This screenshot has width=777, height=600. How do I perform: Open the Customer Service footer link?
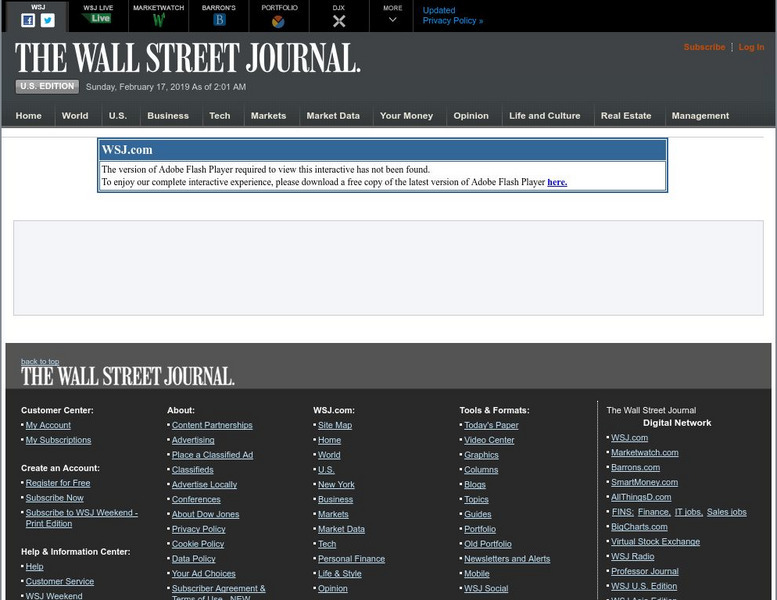point(59,581)
